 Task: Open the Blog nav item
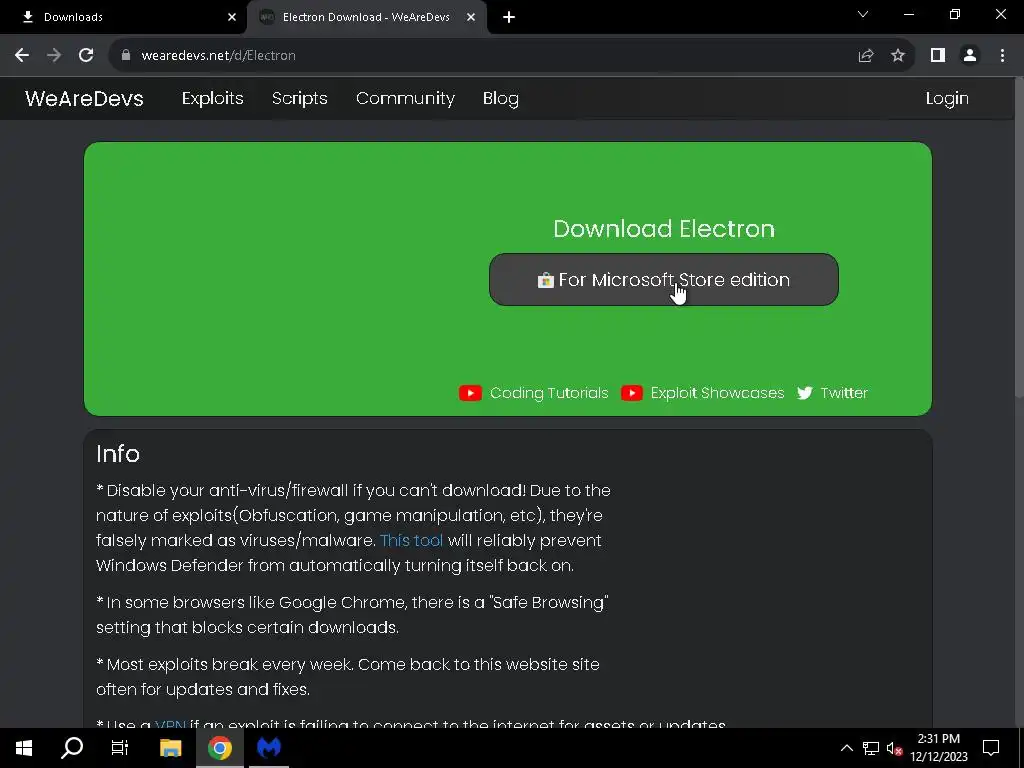[x=501, y=99]
